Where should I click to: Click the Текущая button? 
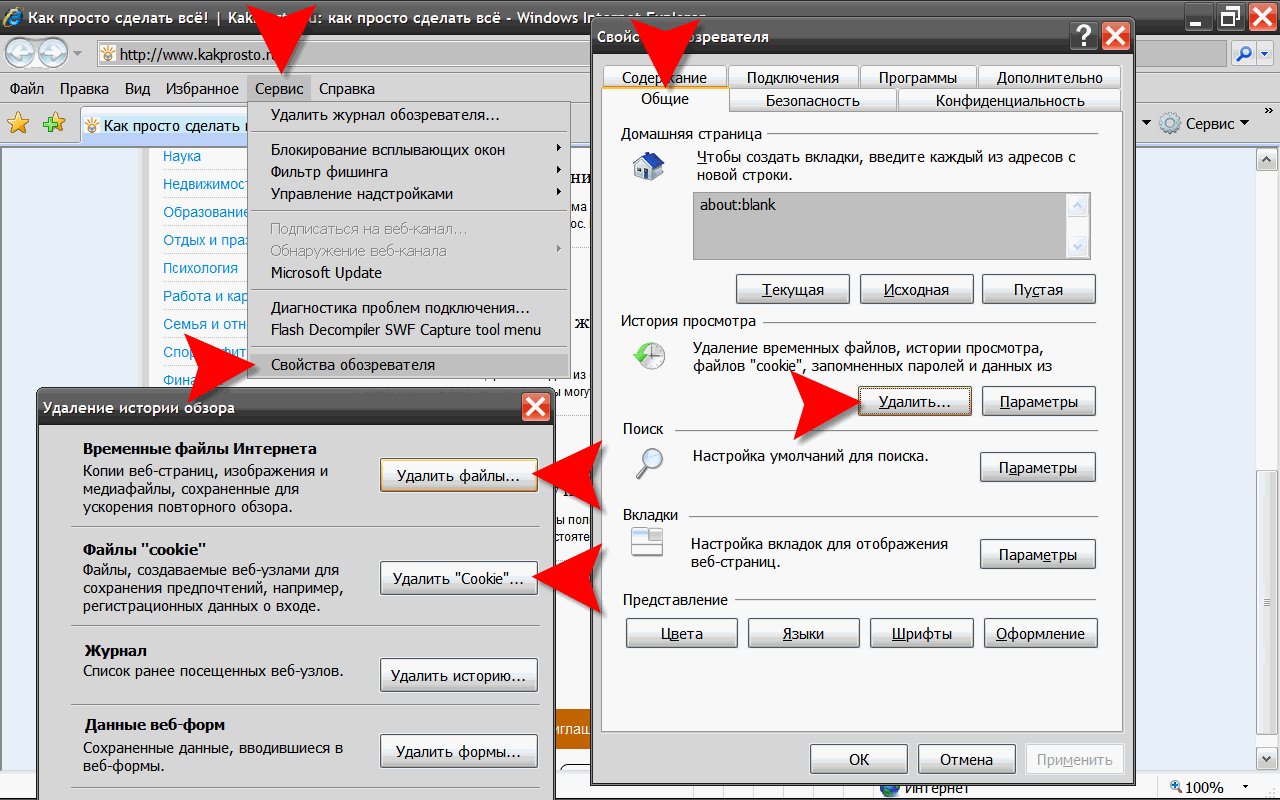pos(793,290)
